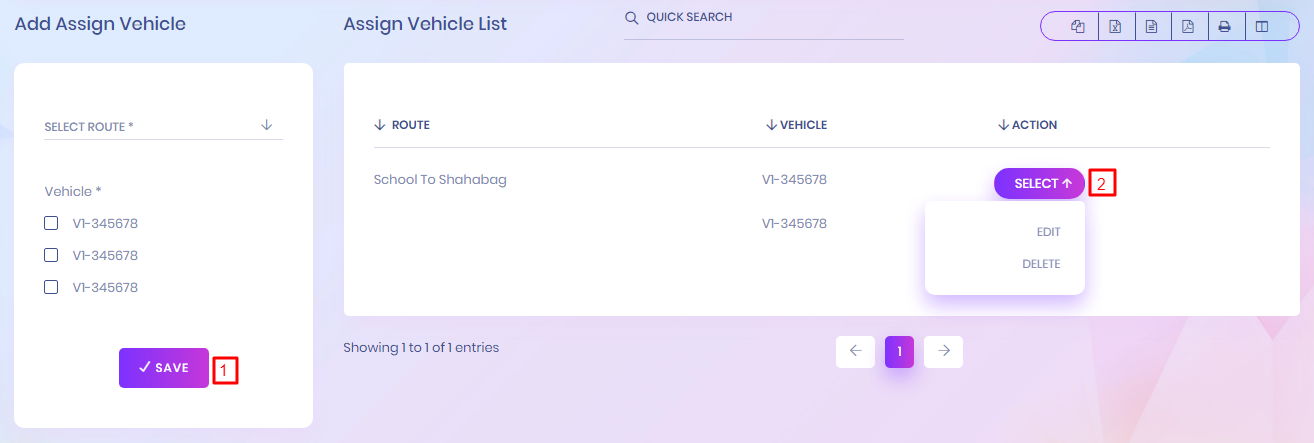Image resolution: width=1314 pixels, height=443 pixels.
Task: Open the column visibility toggle
Action: pyautogui.click(x=1262, y=26)
